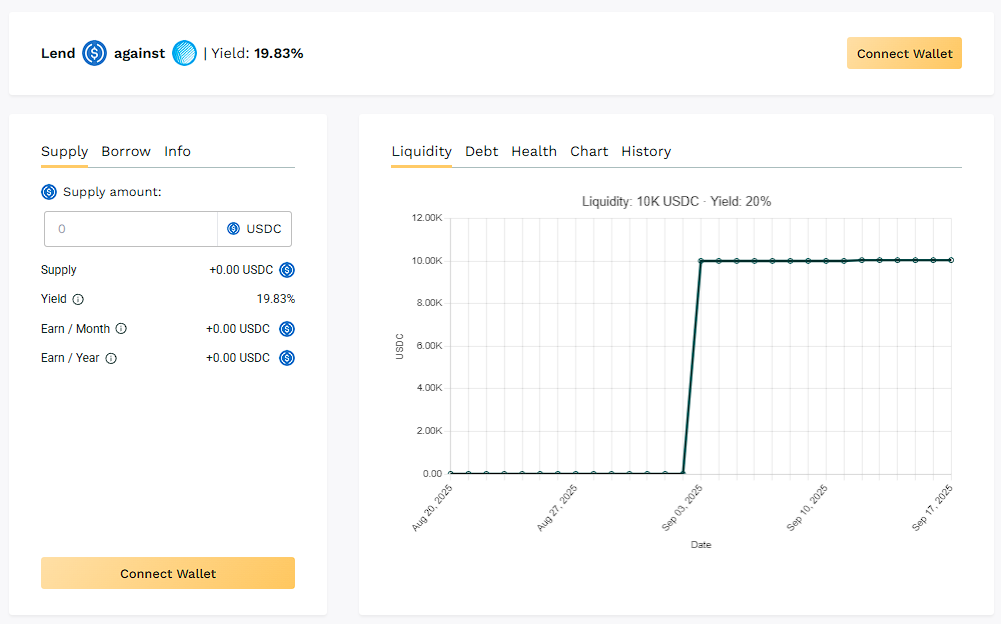Open the Info tab
This screenshot has width=1001, height=624.
177,152
